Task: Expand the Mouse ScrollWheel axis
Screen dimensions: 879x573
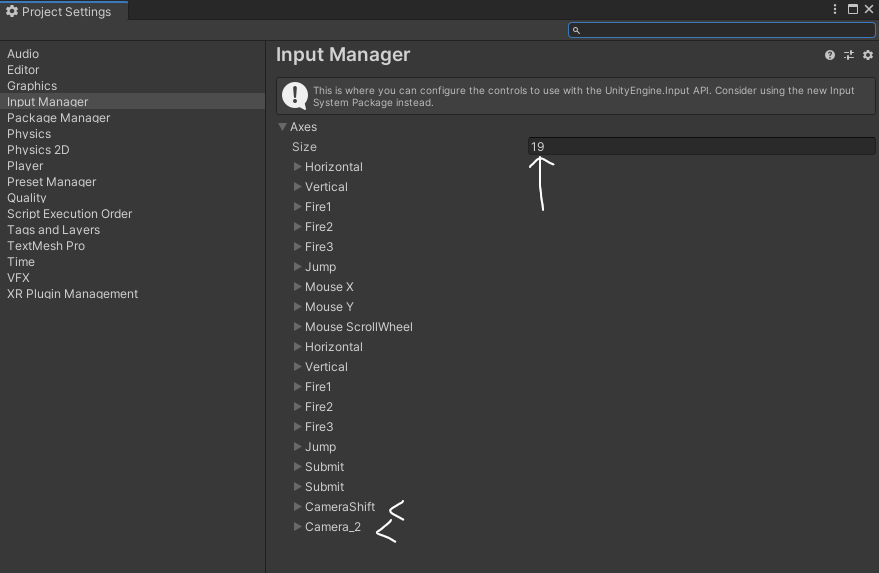Action: point(298,327)
